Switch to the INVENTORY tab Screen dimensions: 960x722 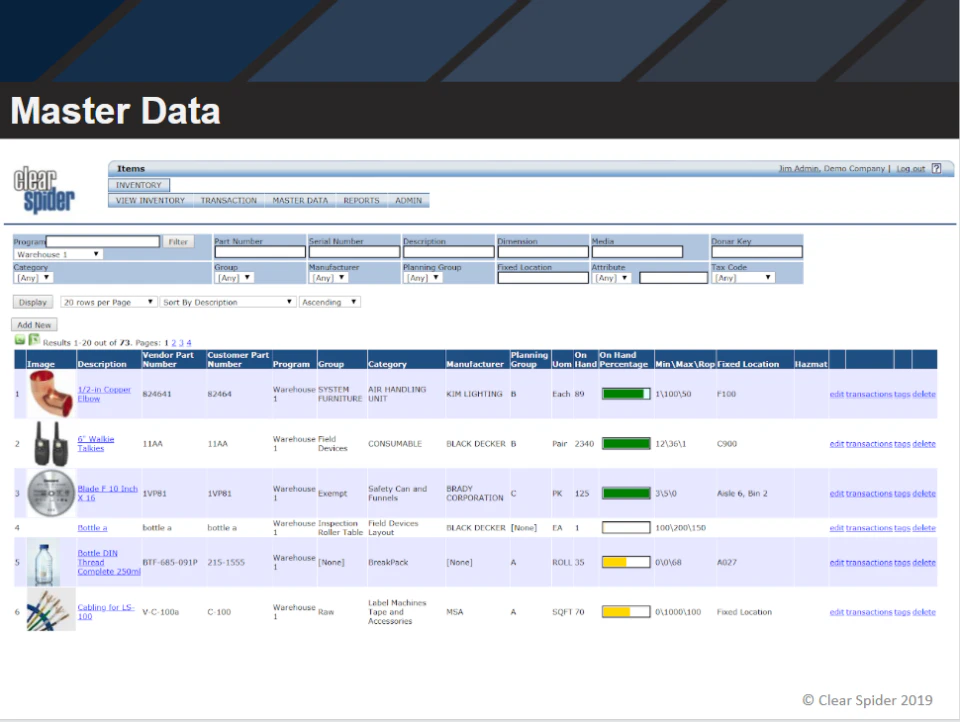click(x=139, y=185)
